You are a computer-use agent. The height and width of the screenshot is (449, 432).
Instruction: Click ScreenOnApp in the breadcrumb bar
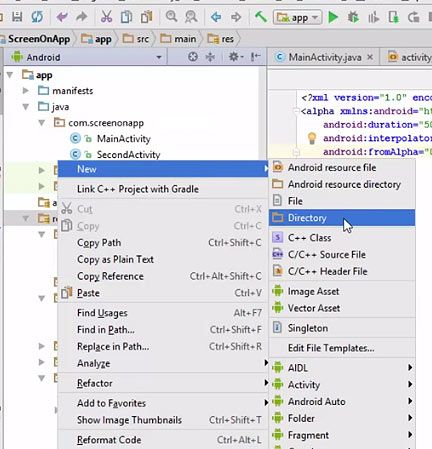tap(39, 39)
